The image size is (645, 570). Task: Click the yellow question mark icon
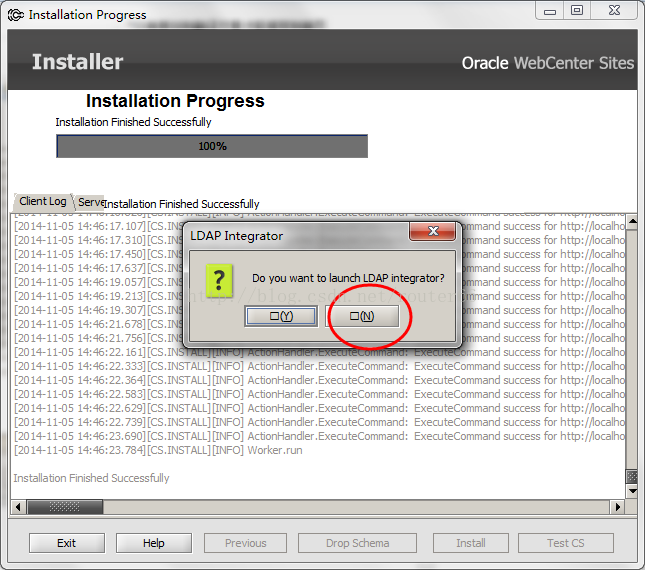coord(219,280)
